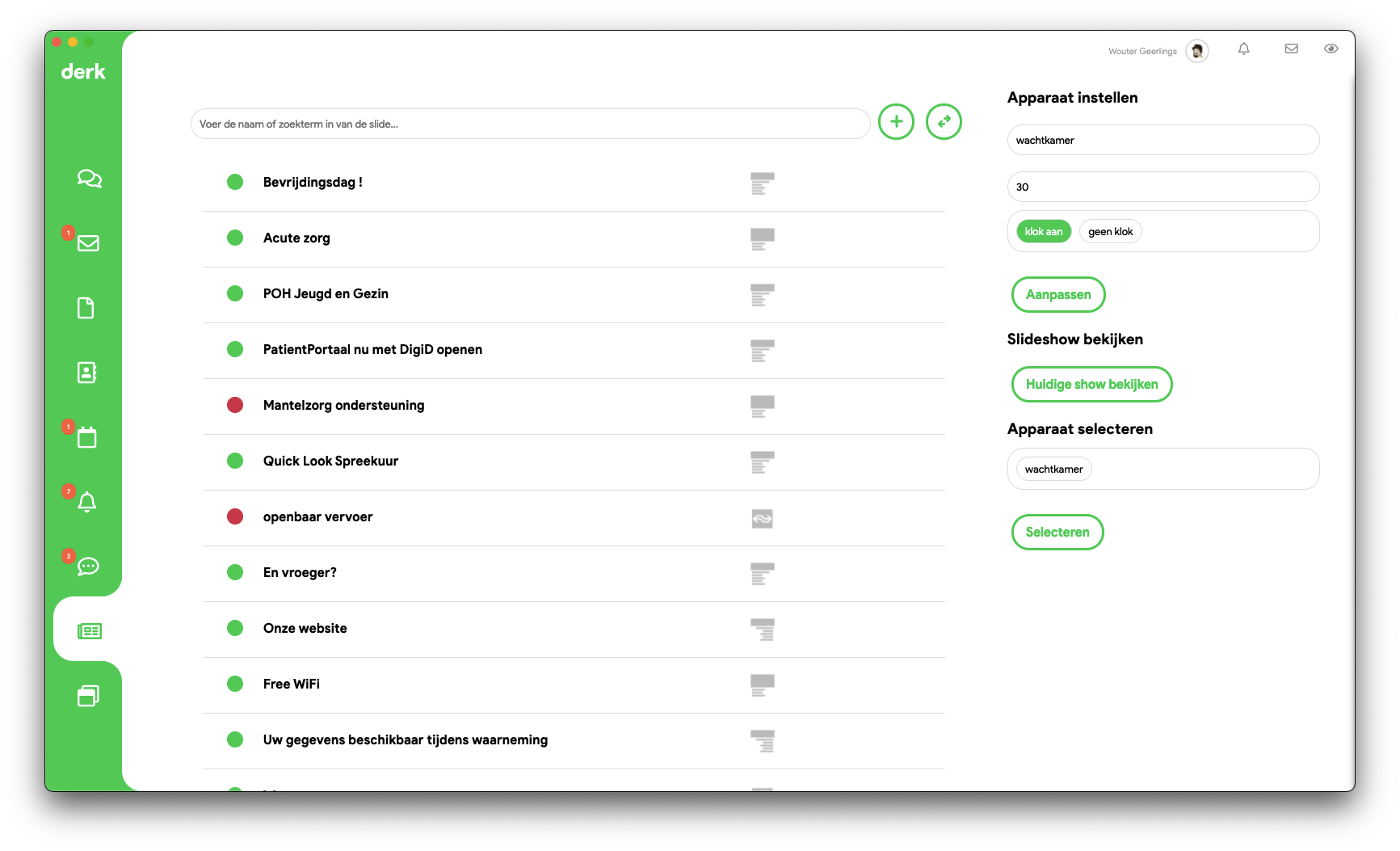This screenshot has width=1400, height=851.
Task: Open the contacts address book icon
Action: tap(86, 373)
